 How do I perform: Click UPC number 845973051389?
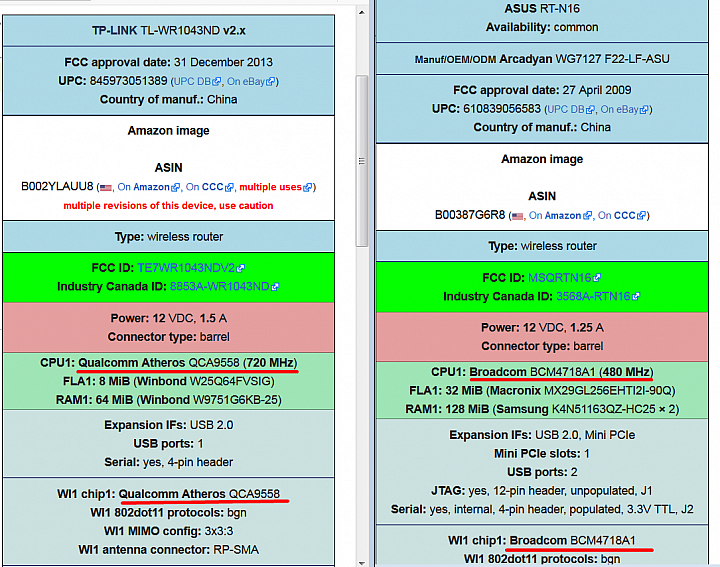click(x=128, y=81)
